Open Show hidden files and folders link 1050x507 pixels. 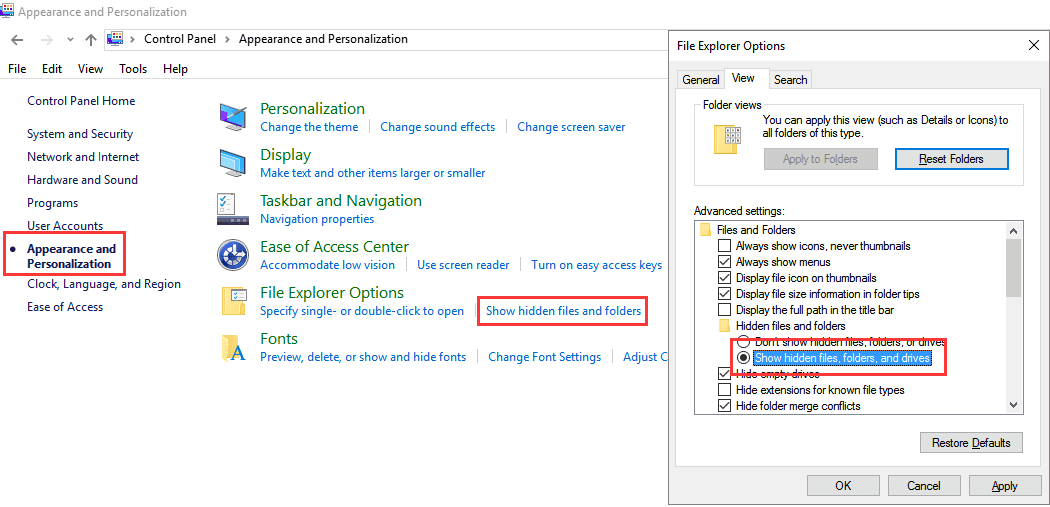click(x=563, y=311)
